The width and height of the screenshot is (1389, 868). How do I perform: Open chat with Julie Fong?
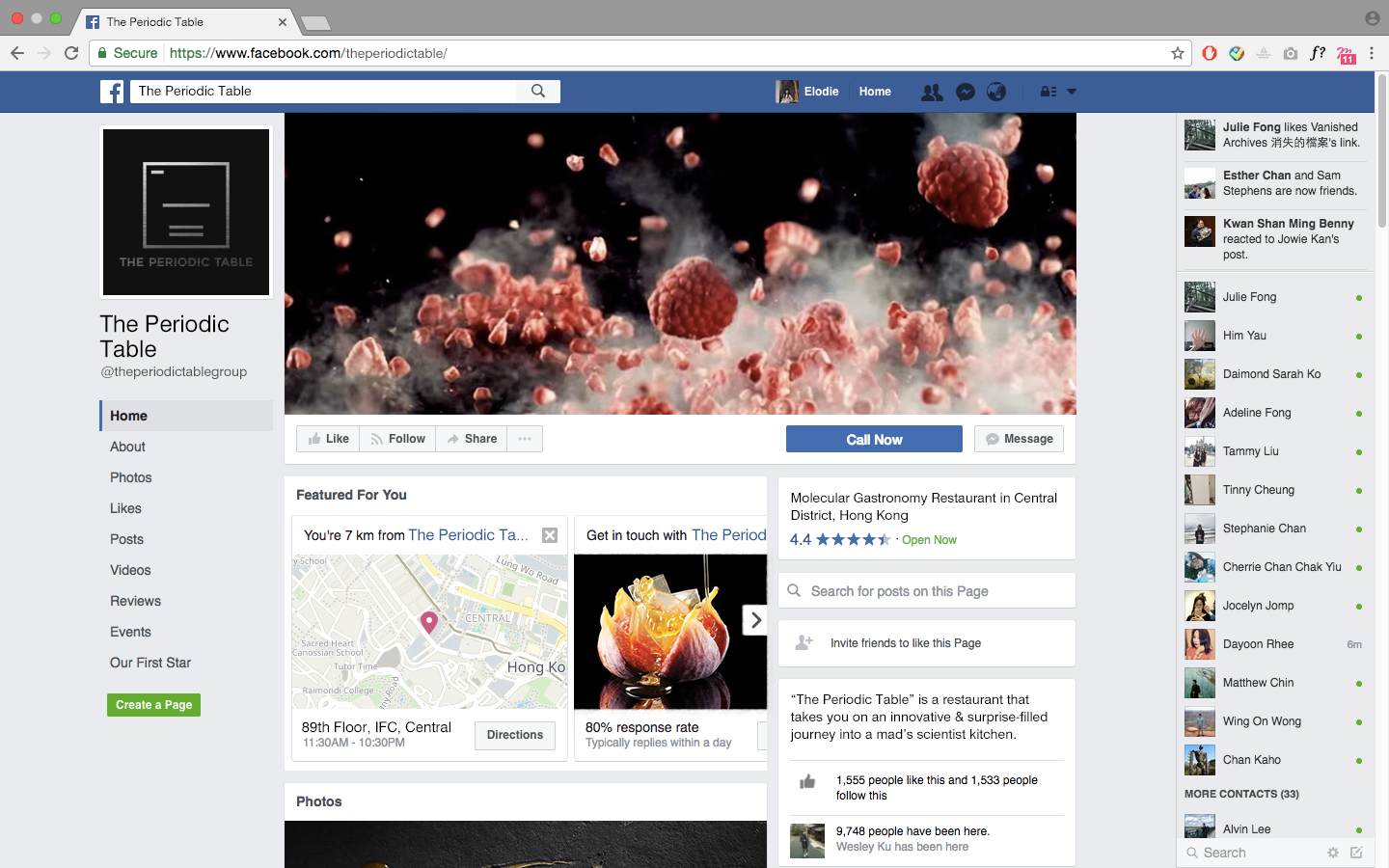click(1273, 297)
